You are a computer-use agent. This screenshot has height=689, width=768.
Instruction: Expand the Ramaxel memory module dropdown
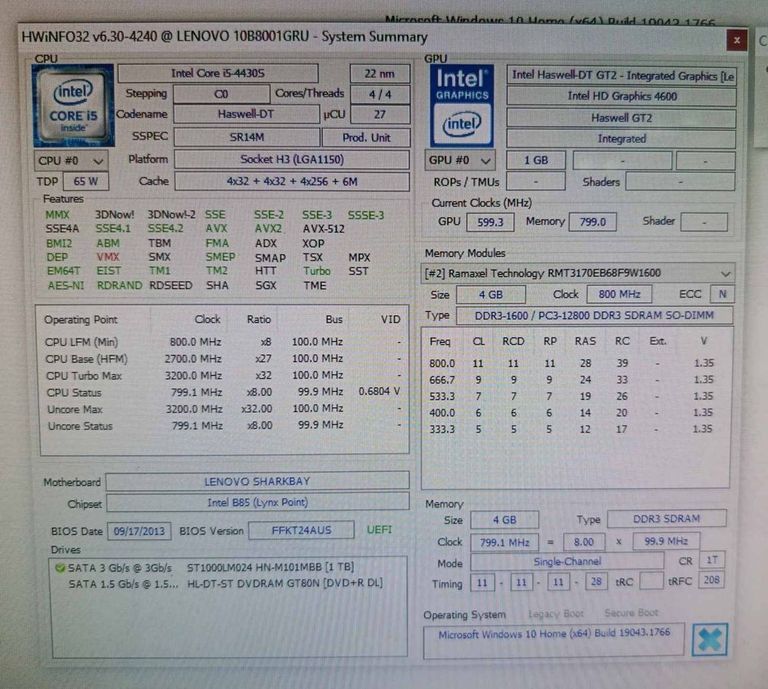point(578,273)
